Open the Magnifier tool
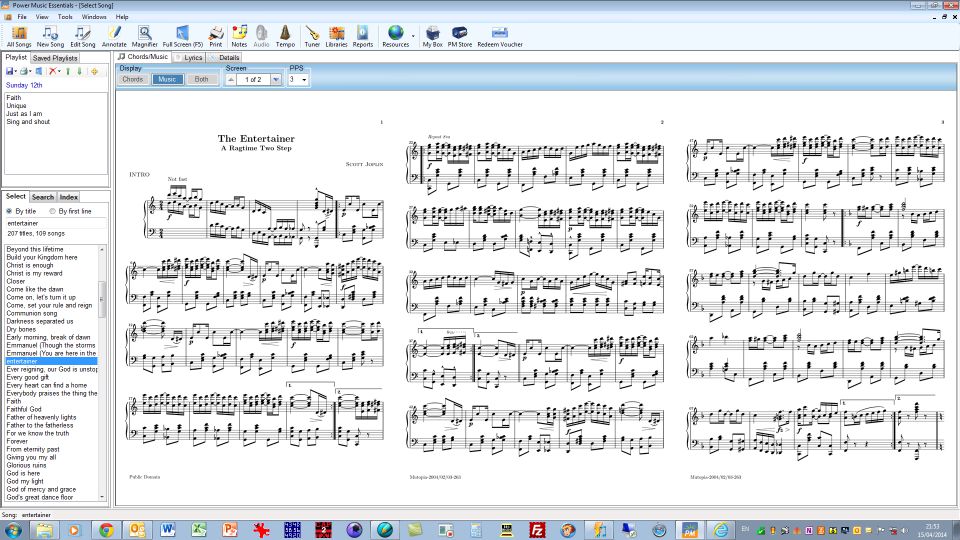Image resolution: width=960 pixels, height=540 pixels. (x=144, y=36)
